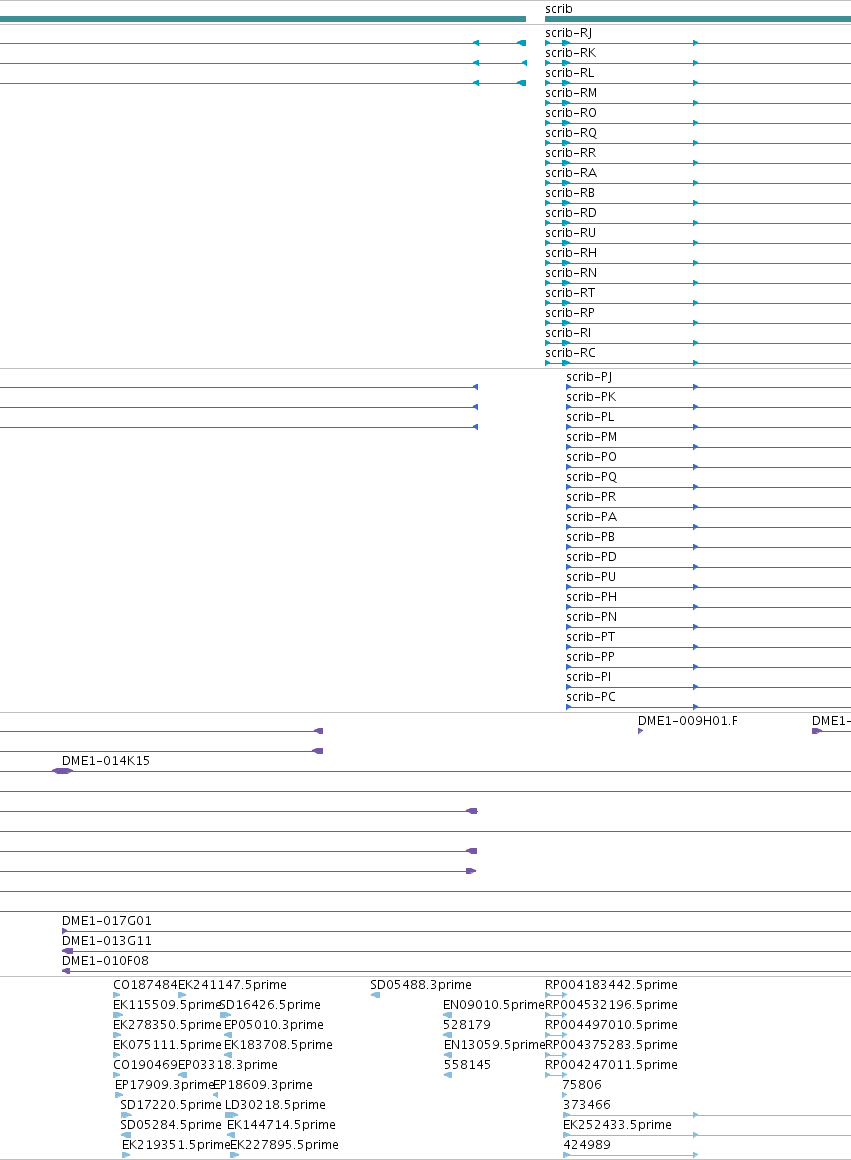Click transcript scrib-RR
851x1160 pixels.
pos(571,152)
